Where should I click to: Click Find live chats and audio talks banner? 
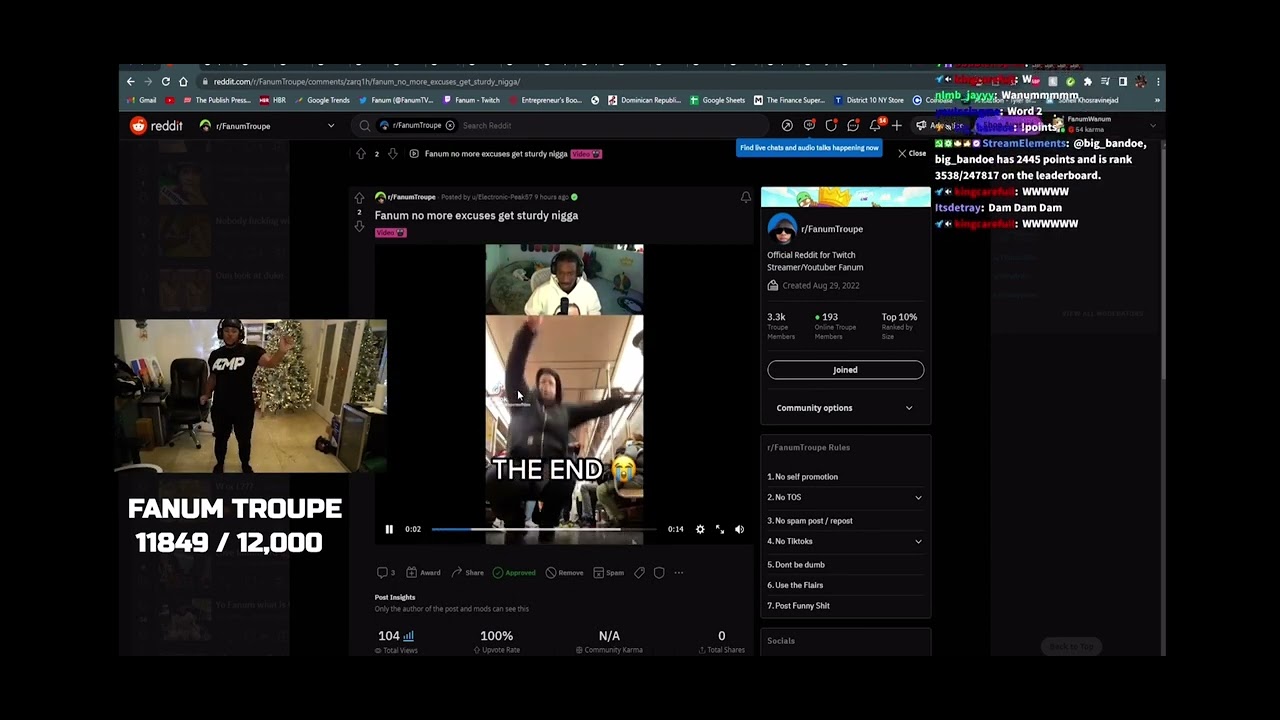809,148
